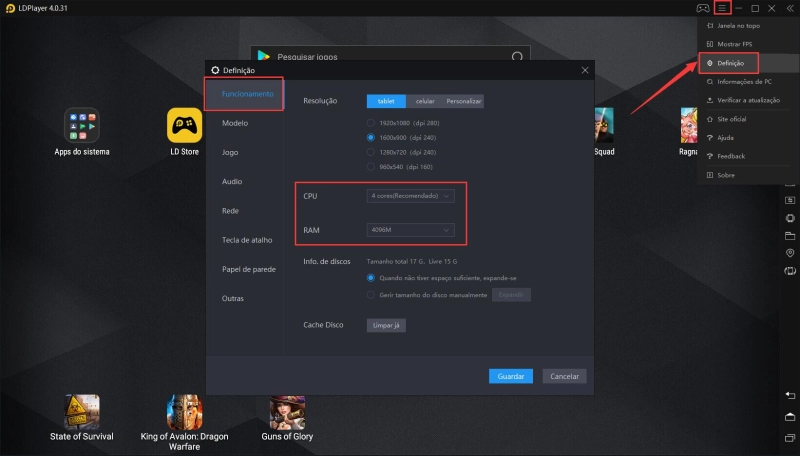The image size is (800, 456).
Task: Expand the RAM 4096M dropdown
Action: tap(410, 230)
